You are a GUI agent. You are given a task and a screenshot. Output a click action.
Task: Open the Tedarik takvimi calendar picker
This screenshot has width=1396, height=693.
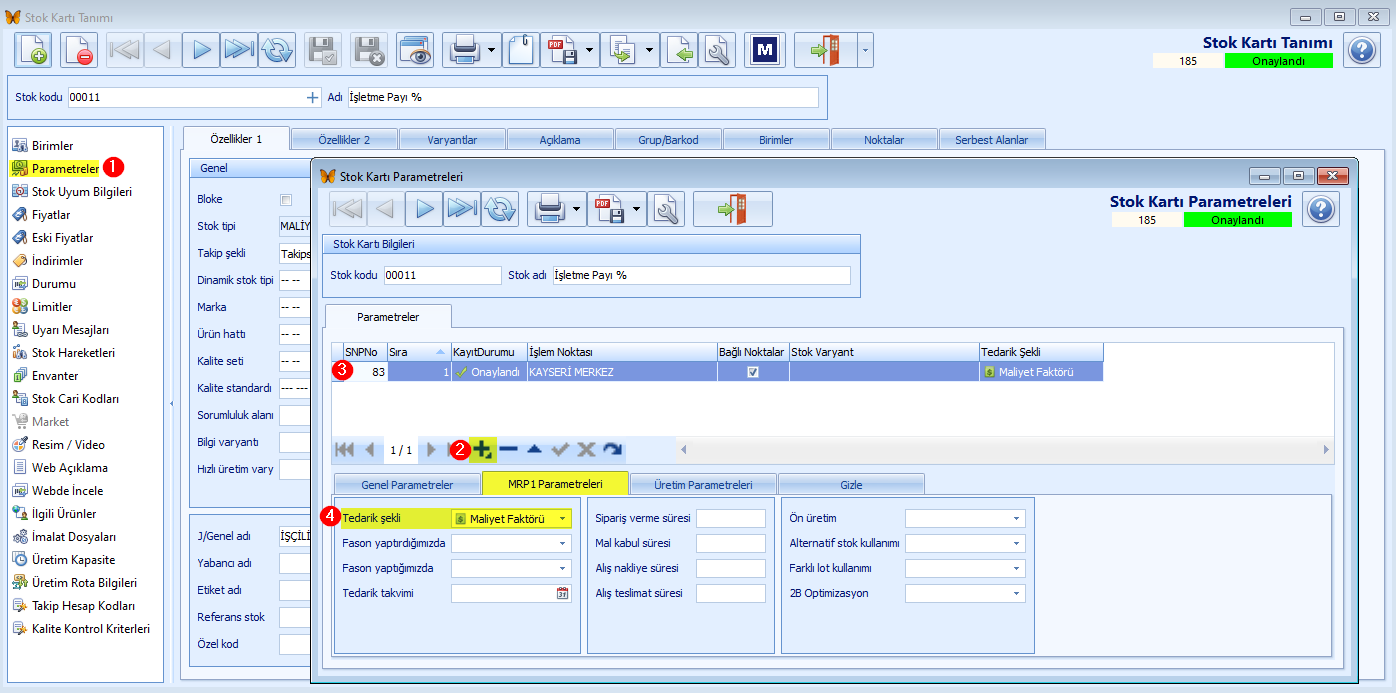click(563, 593)
